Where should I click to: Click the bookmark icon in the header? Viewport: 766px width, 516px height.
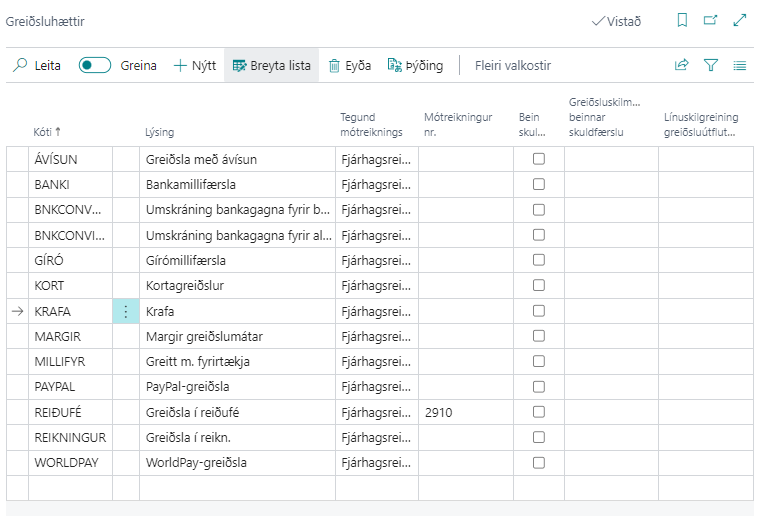(x=682, y=20)
